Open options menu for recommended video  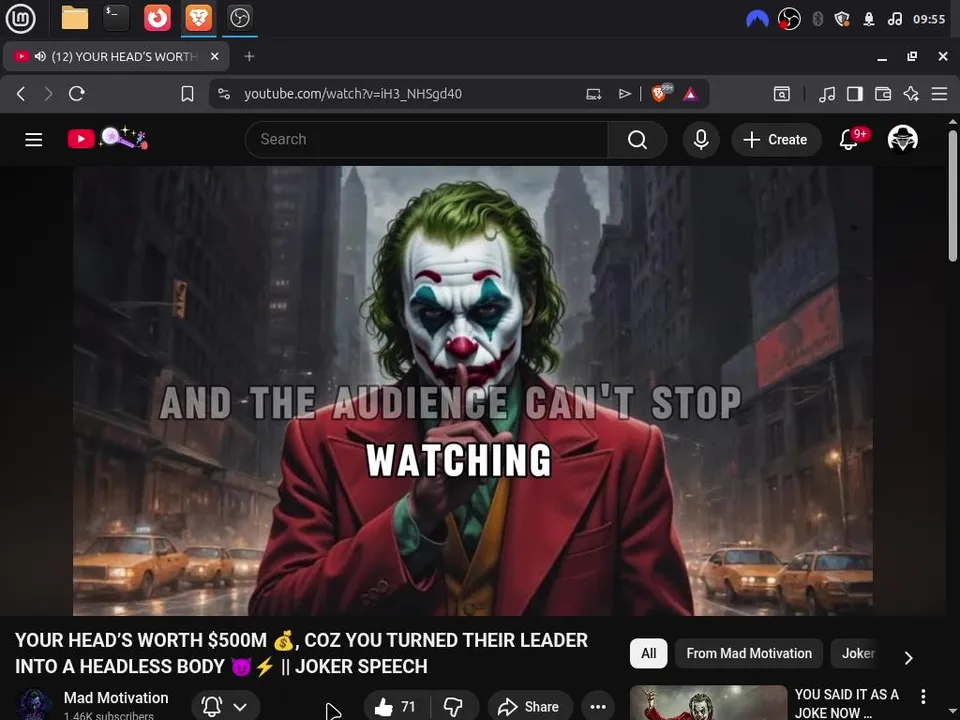(x=923, y=696)
